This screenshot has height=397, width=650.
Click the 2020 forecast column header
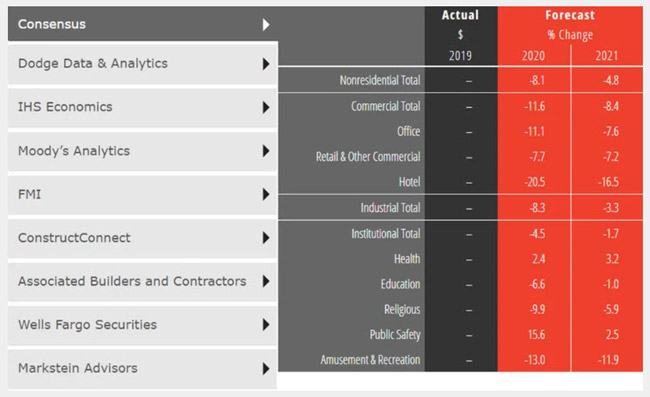point(533,56)
